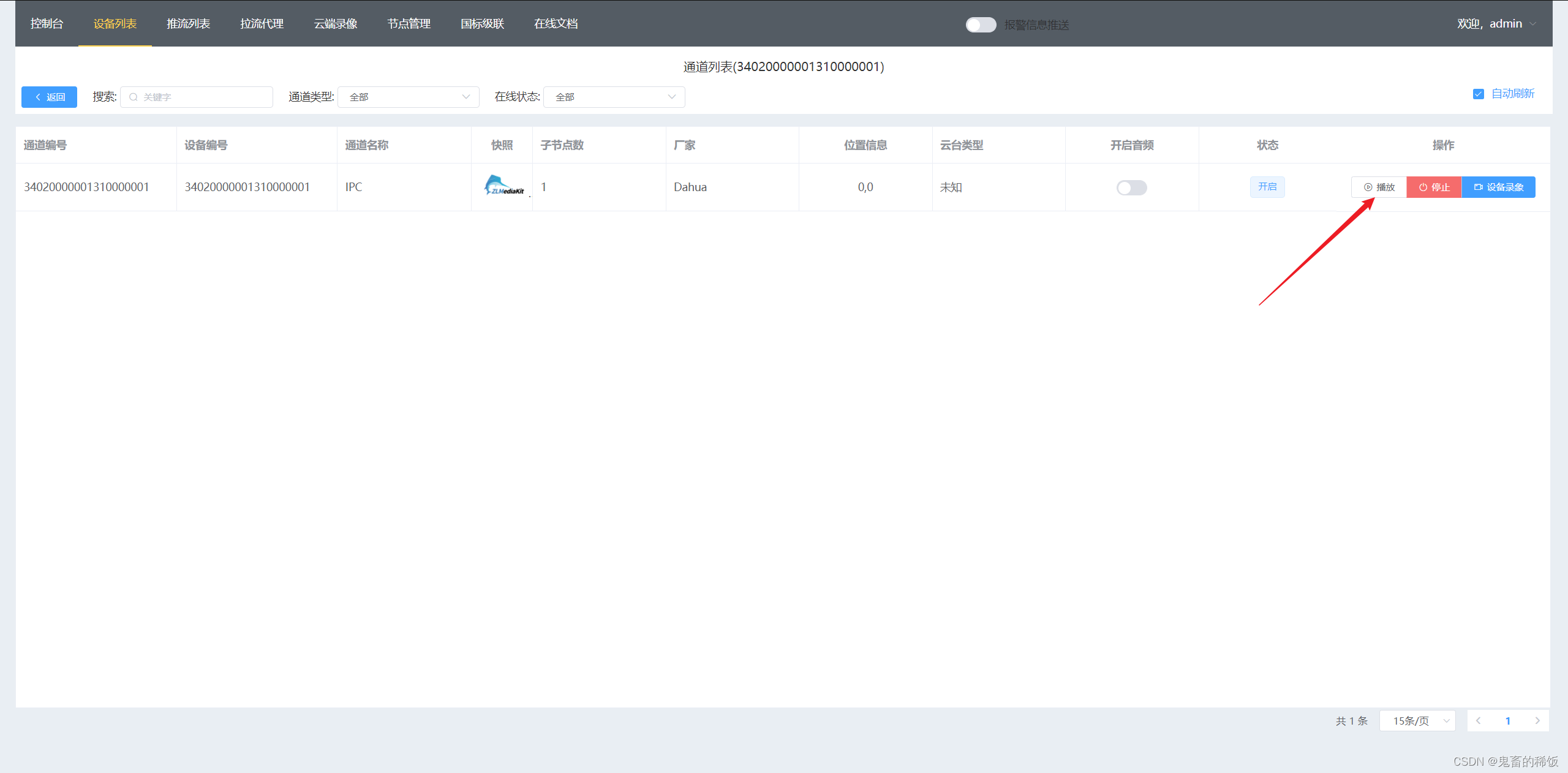Enable audio toggle for IPC channel
The width and height of the screenshot is (1568, 773).
(x=1131, y=187)
